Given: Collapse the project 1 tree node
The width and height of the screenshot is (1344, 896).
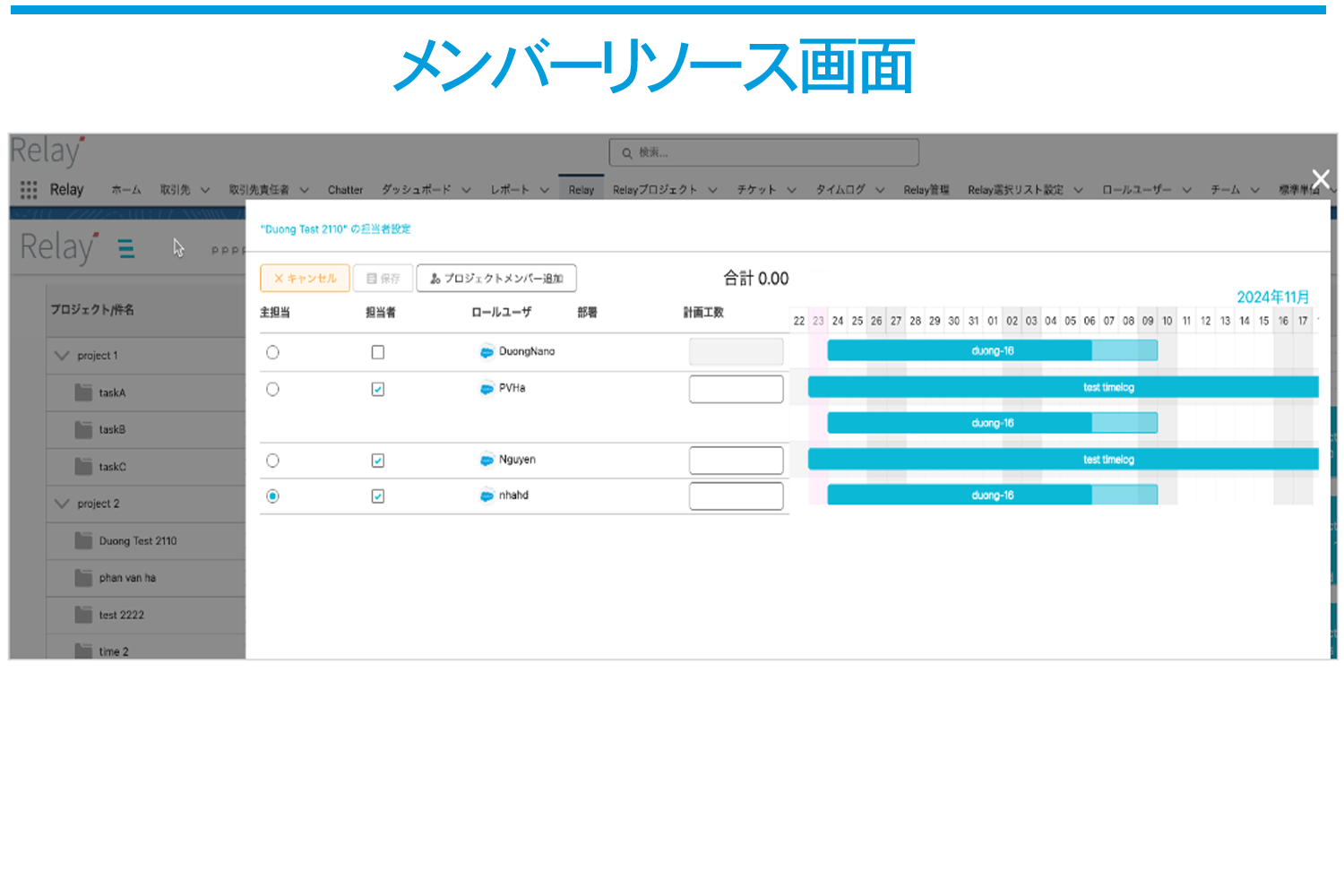Looking at the screenshot, I should (x=62, y=356).
